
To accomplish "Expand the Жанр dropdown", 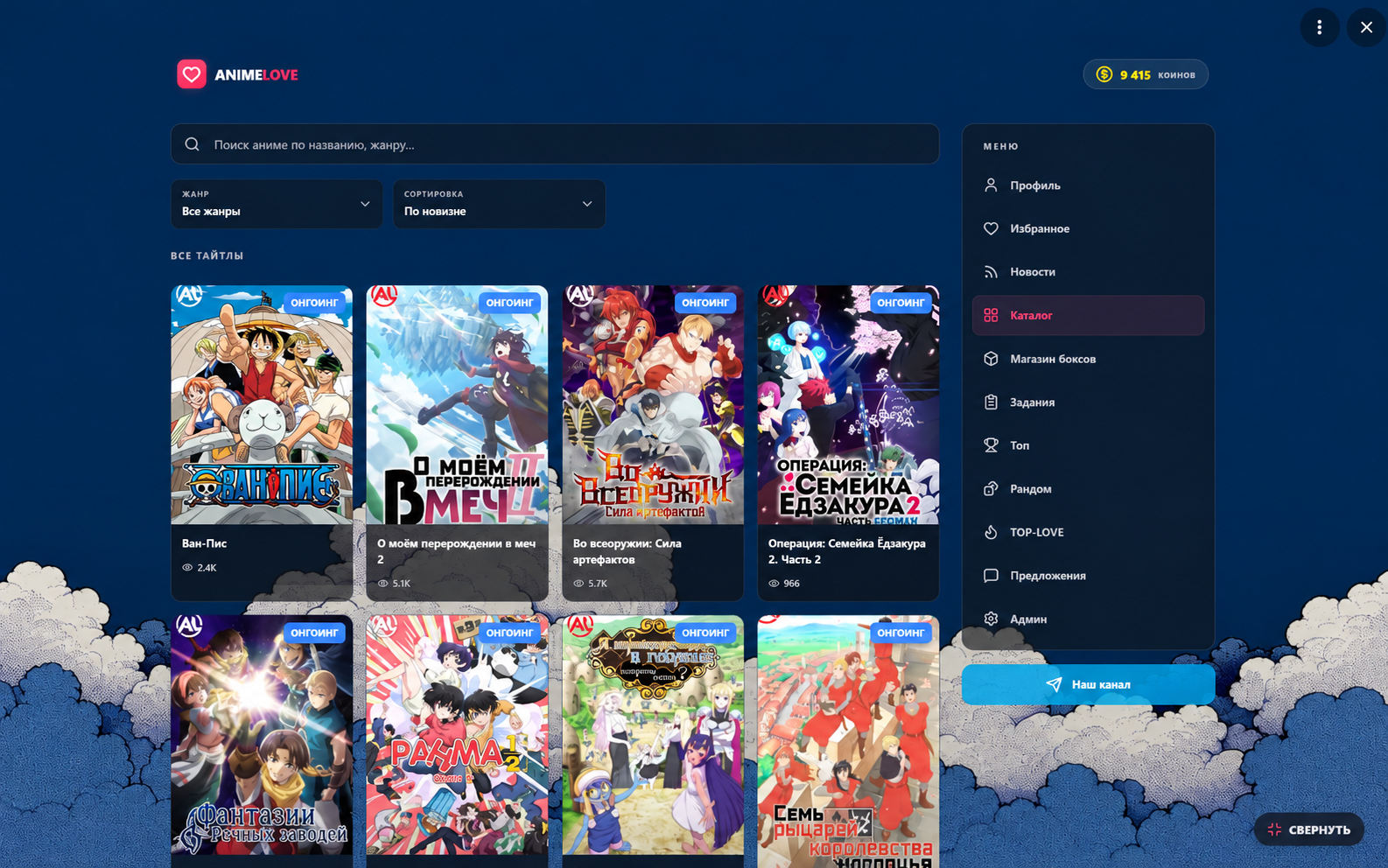I will coord(277,204).
